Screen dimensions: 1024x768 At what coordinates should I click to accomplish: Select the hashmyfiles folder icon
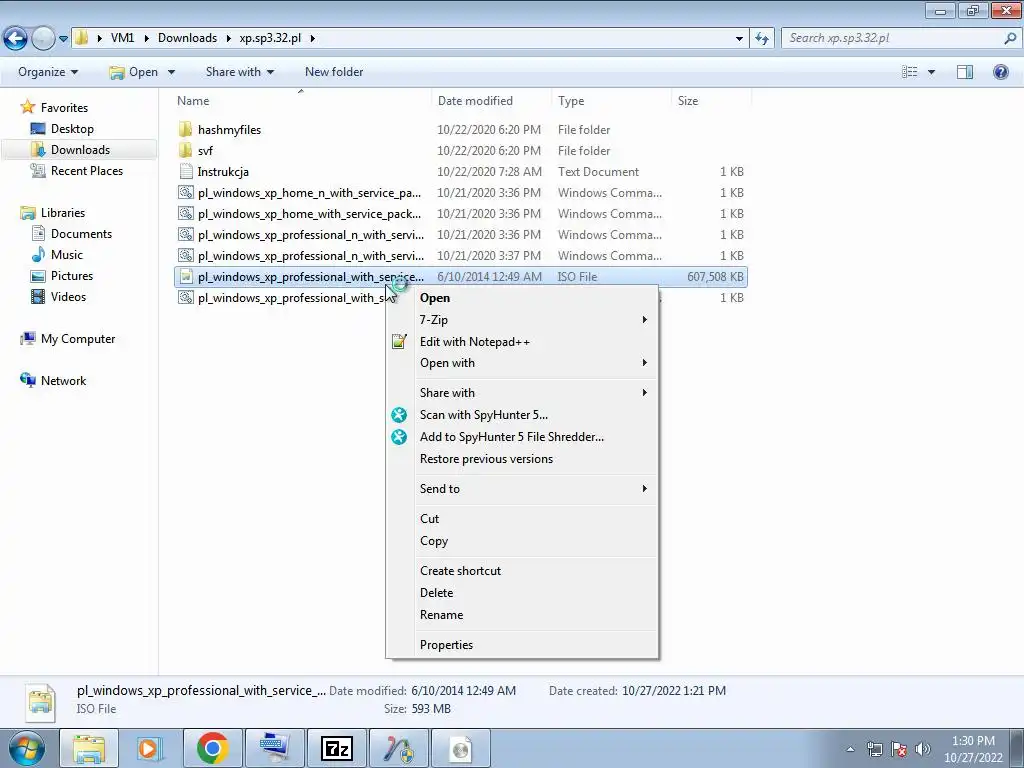[x=185, y=129]
